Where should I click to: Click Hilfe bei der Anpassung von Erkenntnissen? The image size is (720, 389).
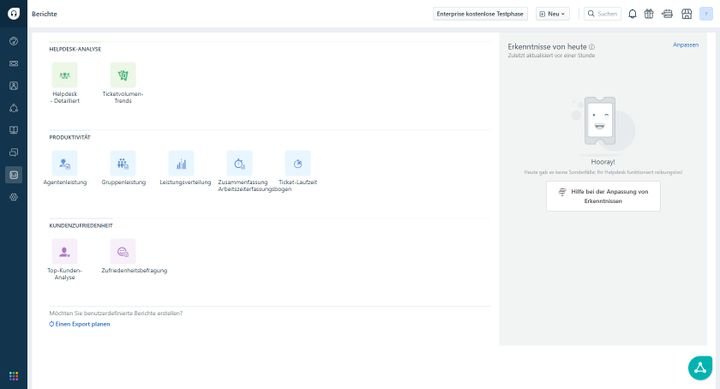click(x=603, y=196)
